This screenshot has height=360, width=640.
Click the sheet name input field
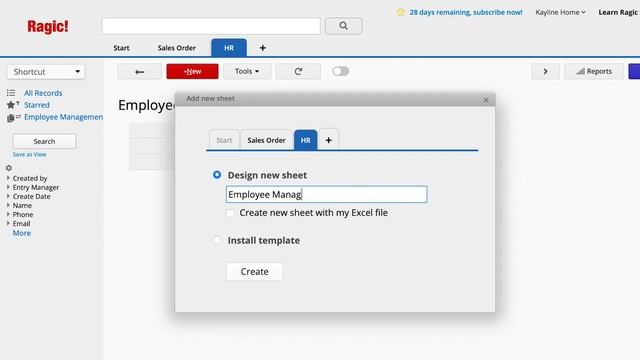coord(327,194)
